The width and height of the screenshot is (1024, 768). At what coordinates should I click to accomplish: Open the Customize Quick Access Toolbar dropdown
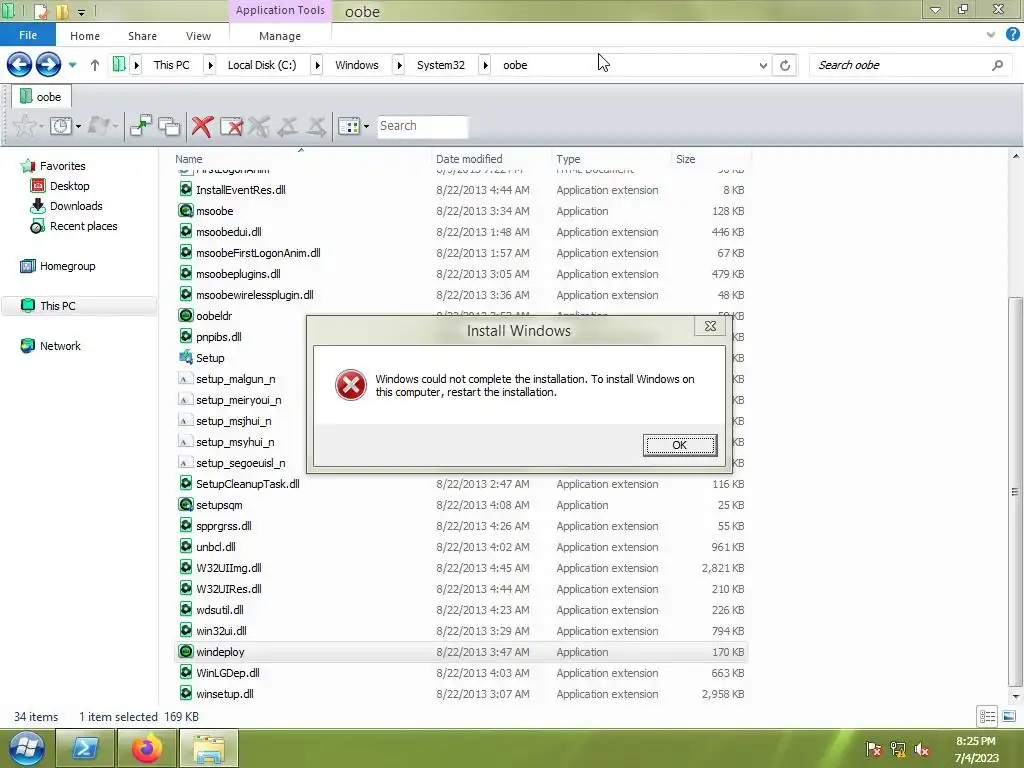(x=82, y=12)
